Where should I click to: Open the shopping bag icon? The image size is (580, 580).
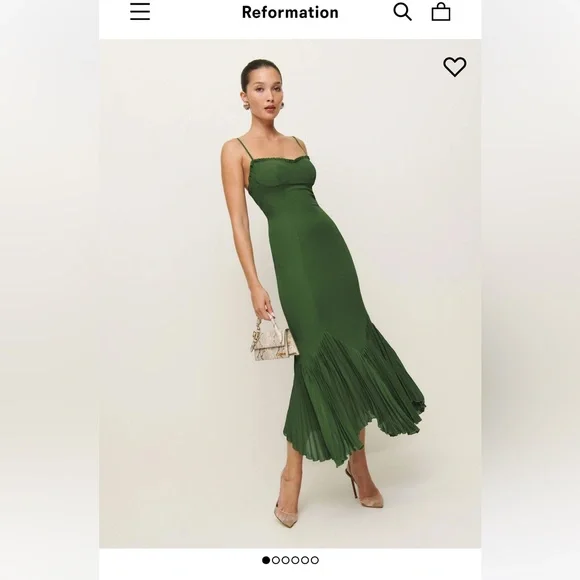point(441,12)
